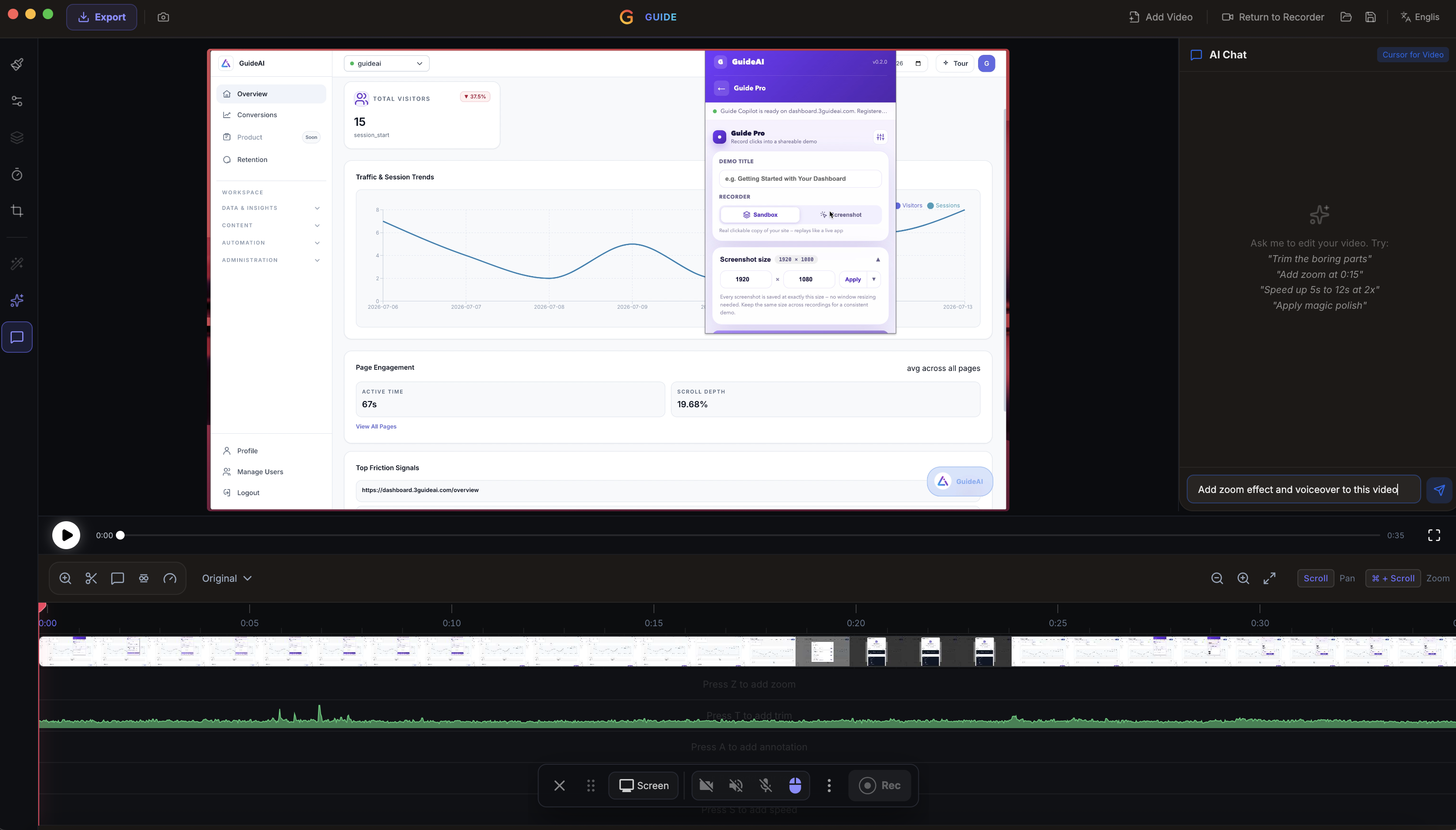Open the layers panel in the left sidebar
Viewport: 1456px width, 830px height.
[17, 137]
